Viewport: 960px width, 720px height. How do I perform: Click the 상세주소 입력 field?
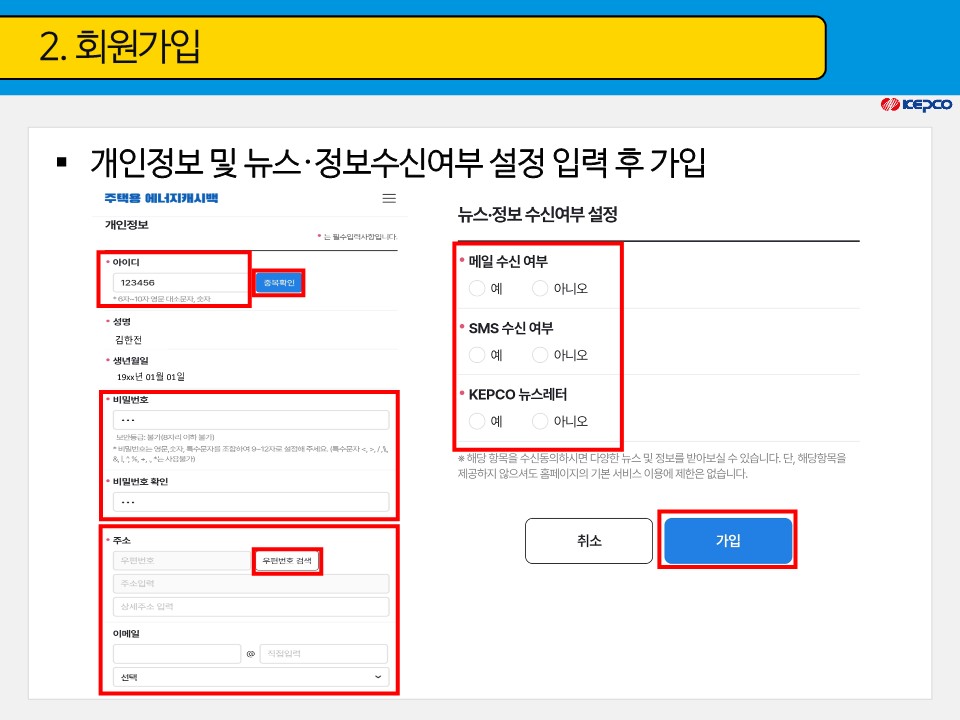coord(250,606)
